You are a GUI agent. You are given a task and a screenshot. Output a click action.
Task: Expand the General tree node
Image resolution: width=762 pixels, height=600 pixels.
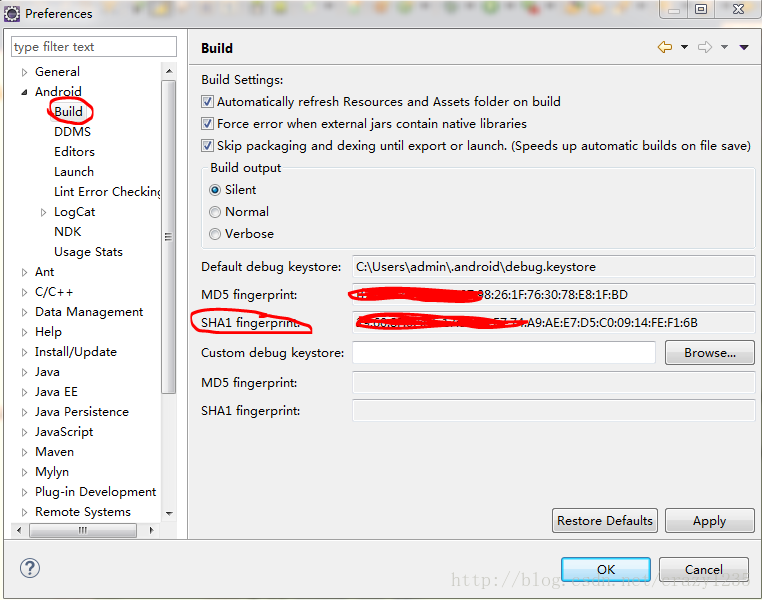(x=24, y=72)
